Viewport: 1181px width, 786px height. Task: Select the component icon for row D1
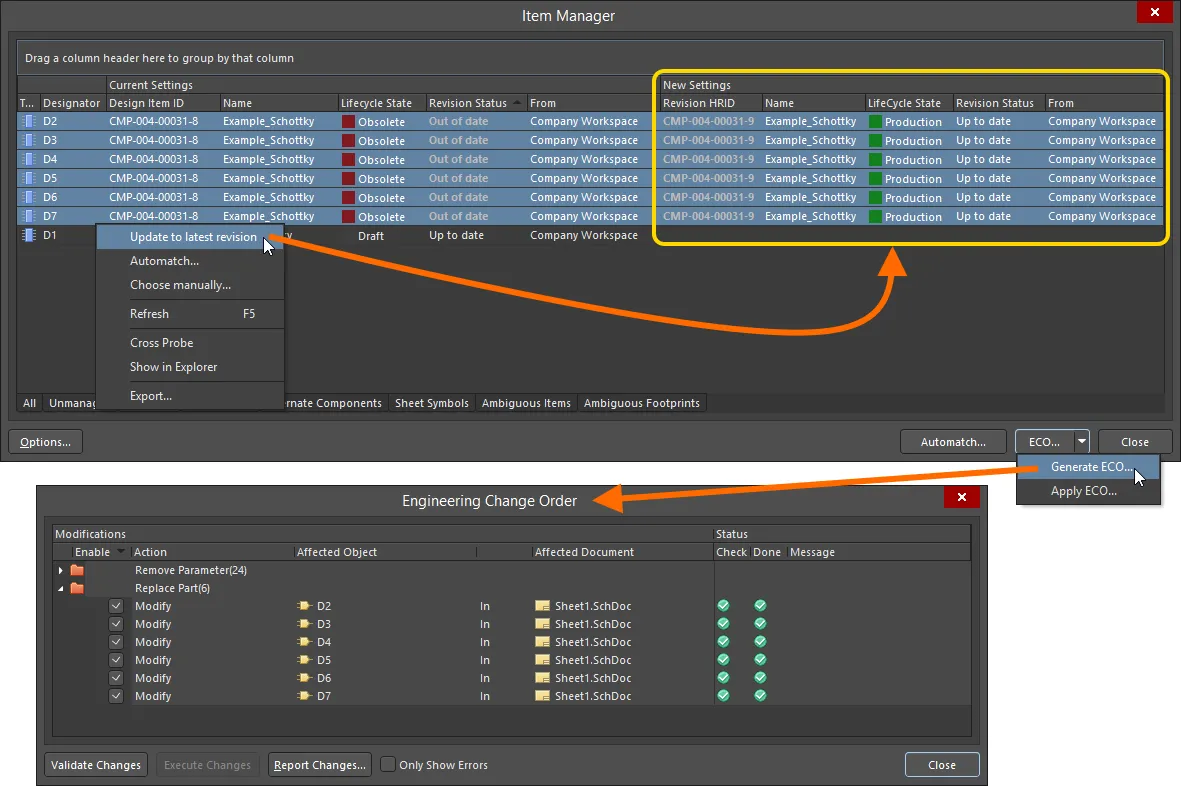[29, 235]
